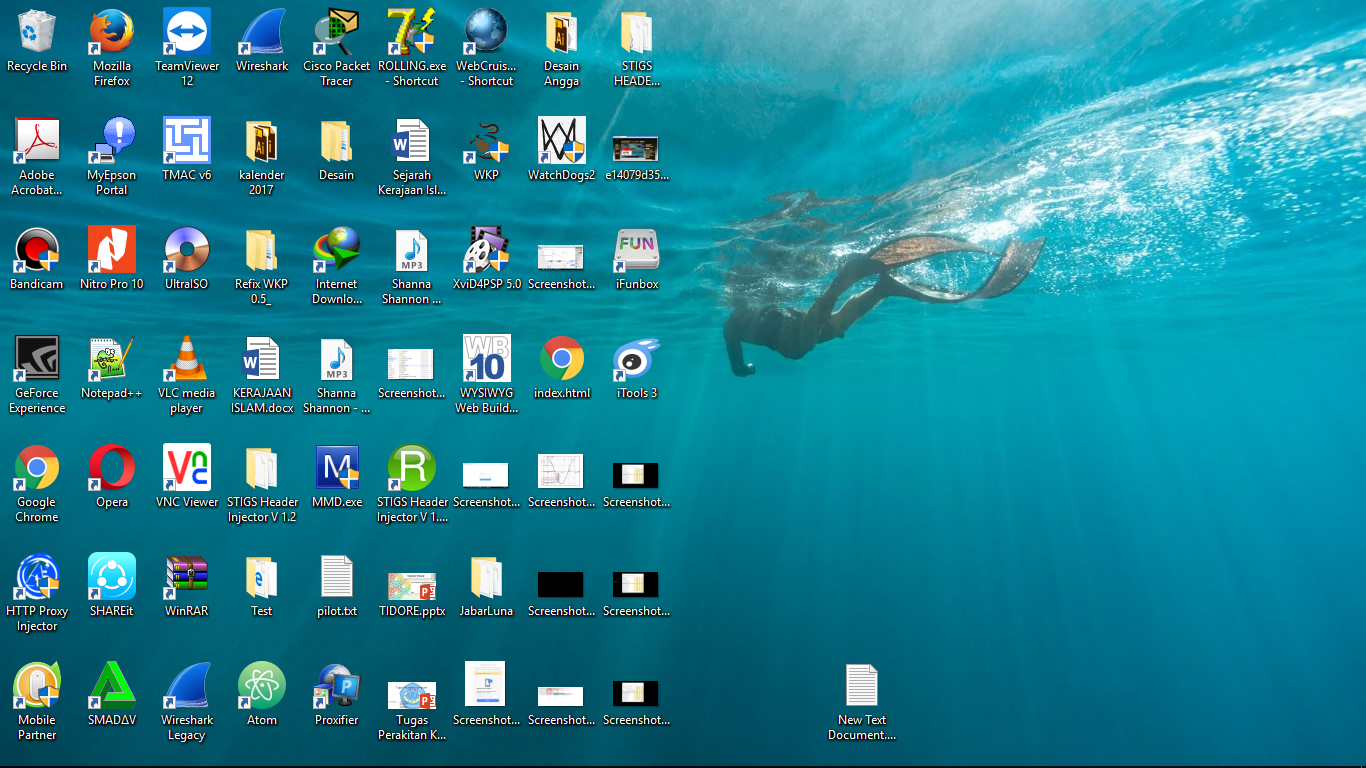This screenshot has height=768, width=1366.
Task: Click the TMAC v6 maze icon
Action: pos(187,141)
